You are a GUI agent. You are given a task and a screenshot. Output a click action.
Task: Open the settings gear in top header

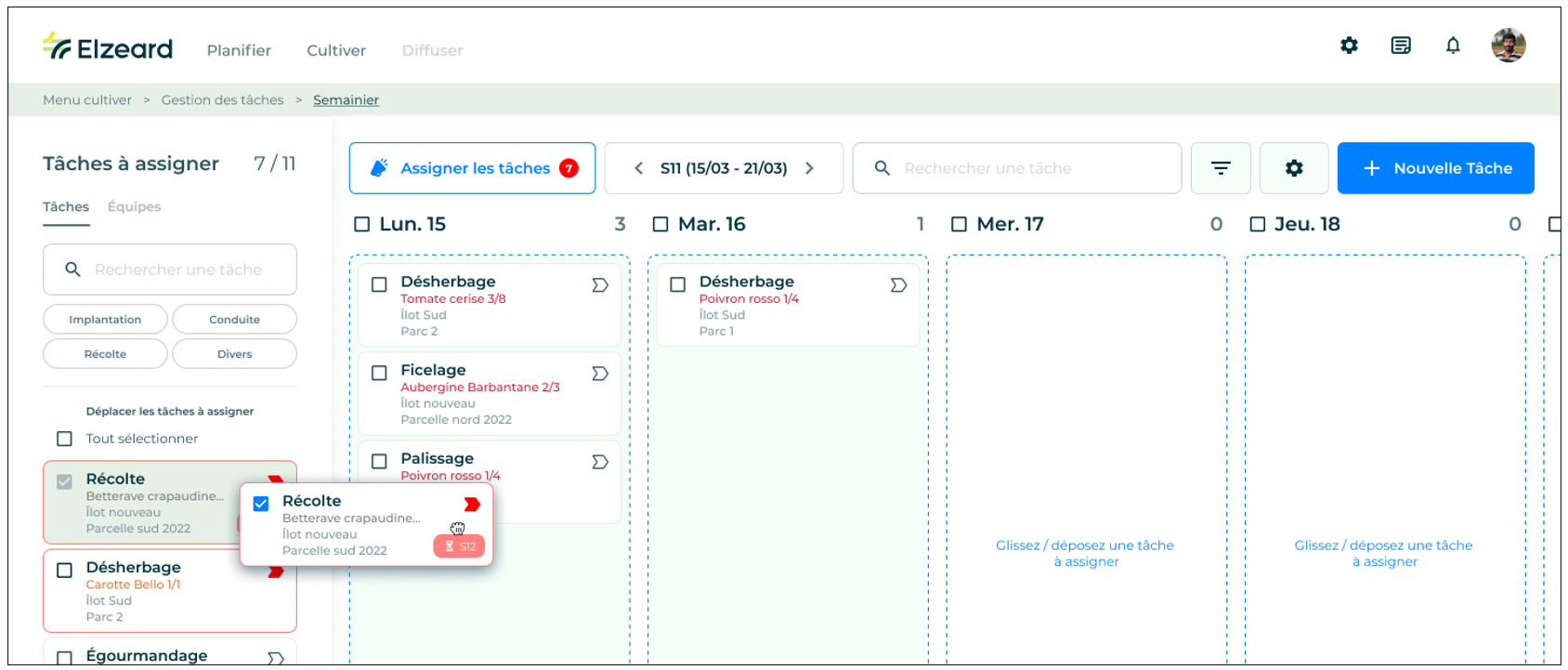coord(1349,45)
